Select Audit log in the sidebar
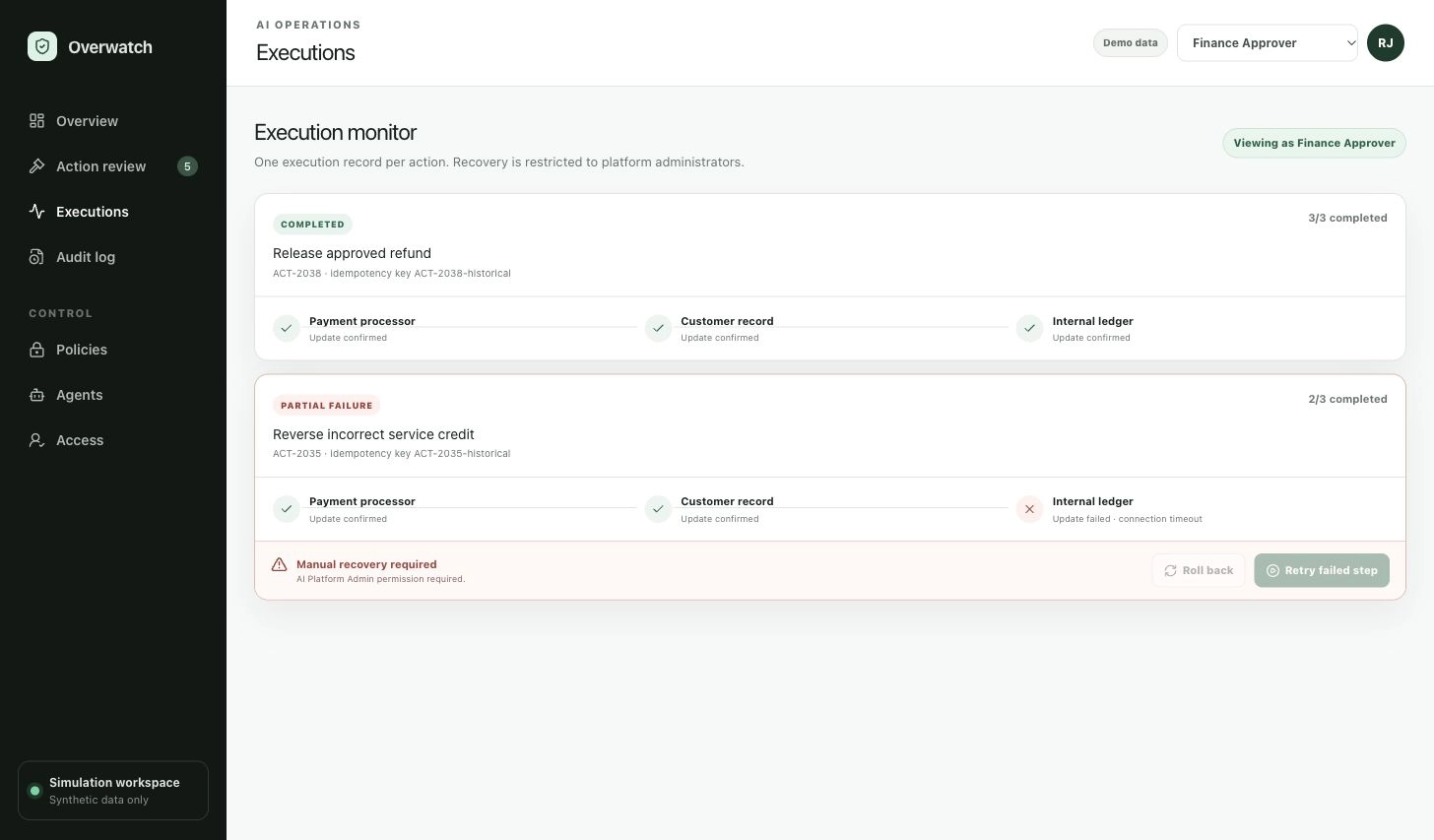This screenshot has height=840, width=1434. (x=113, y=257)
